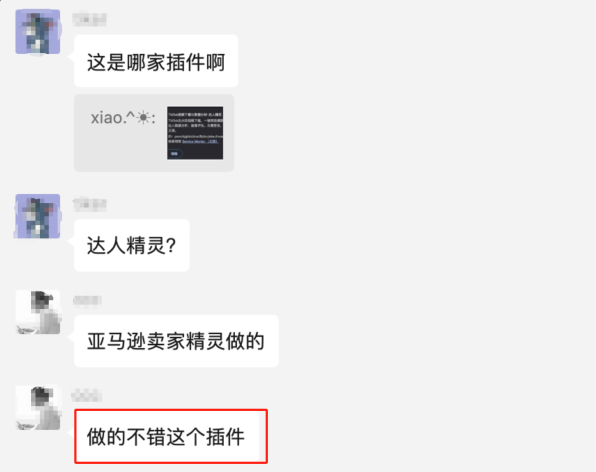596x472 pixels.
Task: Open the dark screenshot thumbnail in quote
Action: point(195,133)
